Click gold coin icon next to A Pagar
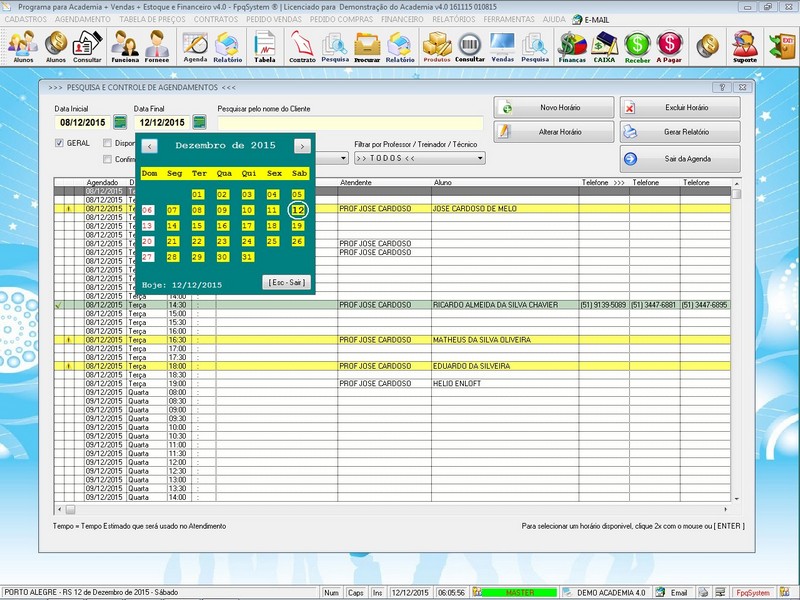This screenshot has height=600, width=800. [x=707, y=46]
